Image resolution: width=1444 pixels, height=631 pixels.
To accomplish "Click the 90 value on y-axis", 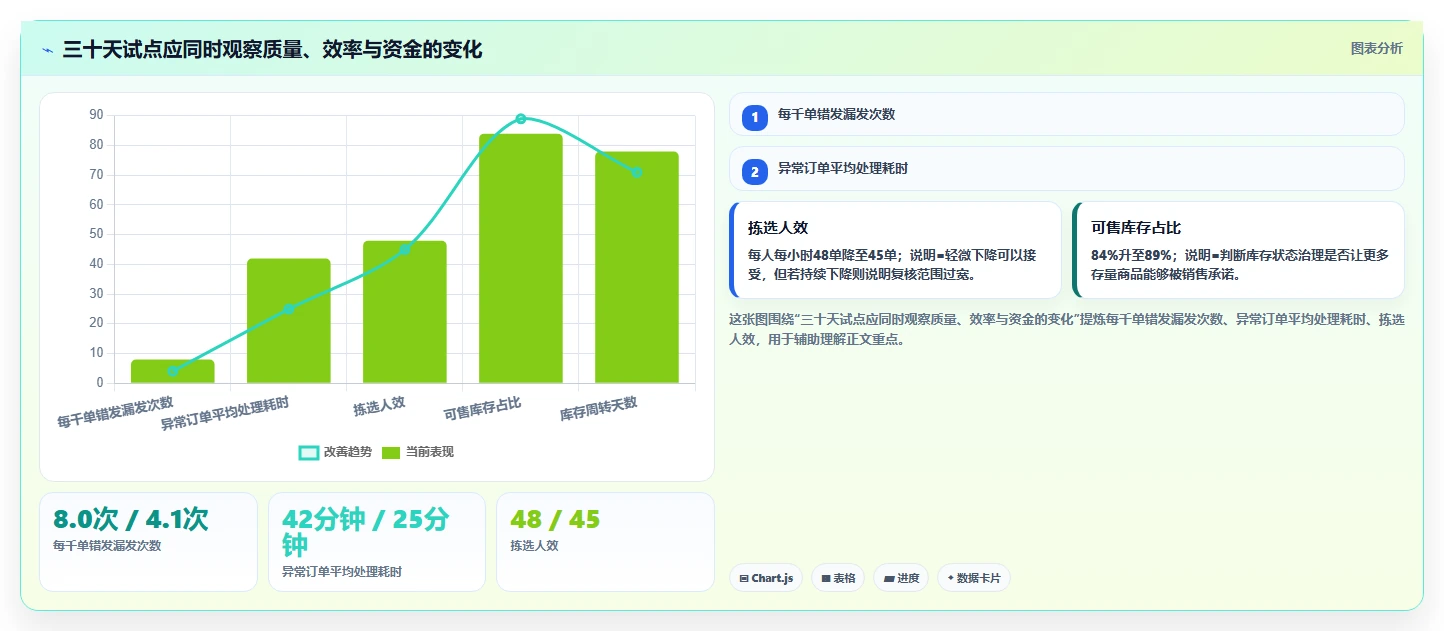I will [x=96, y=115].
